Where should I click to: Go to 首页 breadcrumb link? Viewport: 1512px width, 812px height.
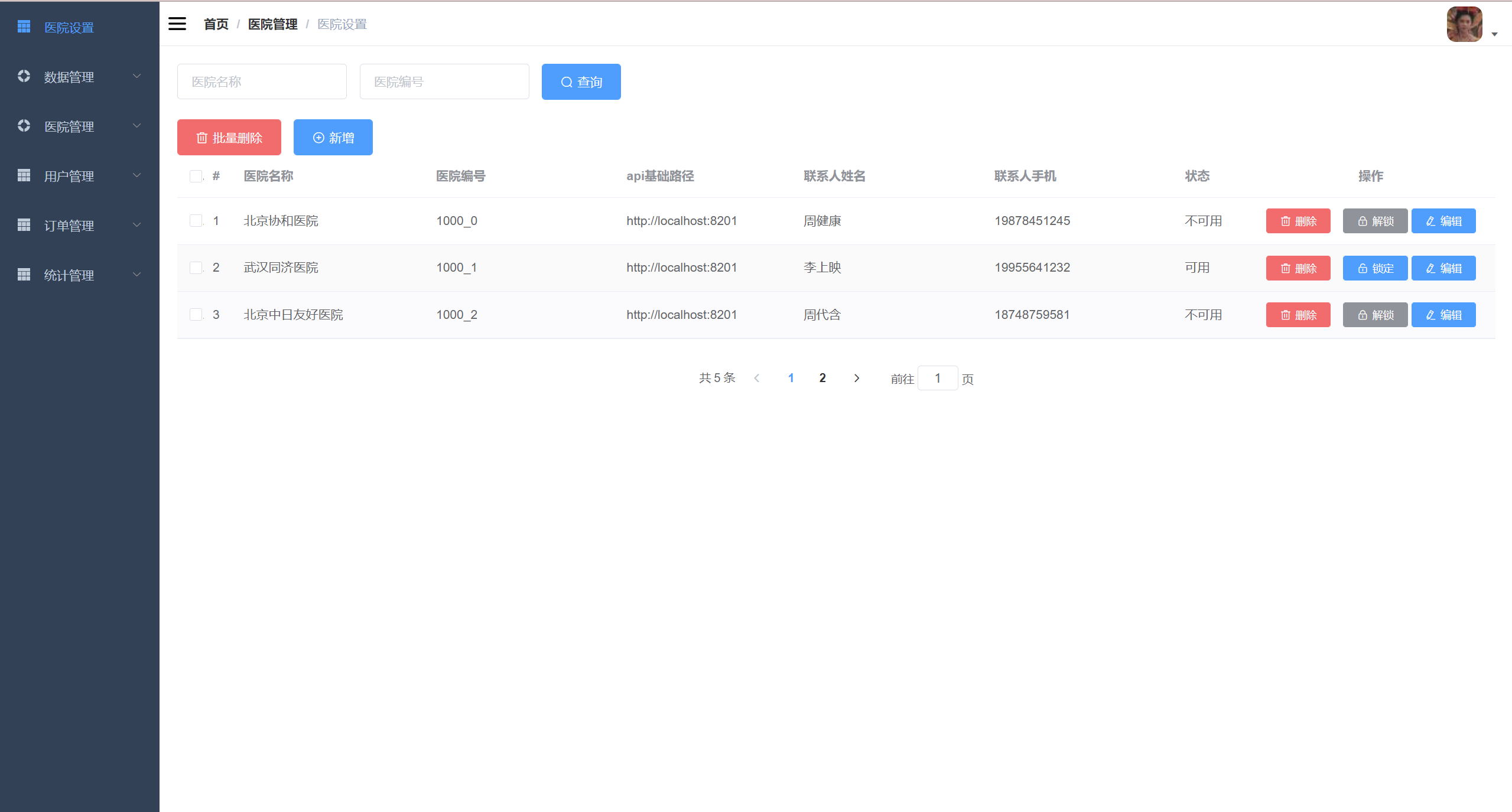tap(216, 24)
